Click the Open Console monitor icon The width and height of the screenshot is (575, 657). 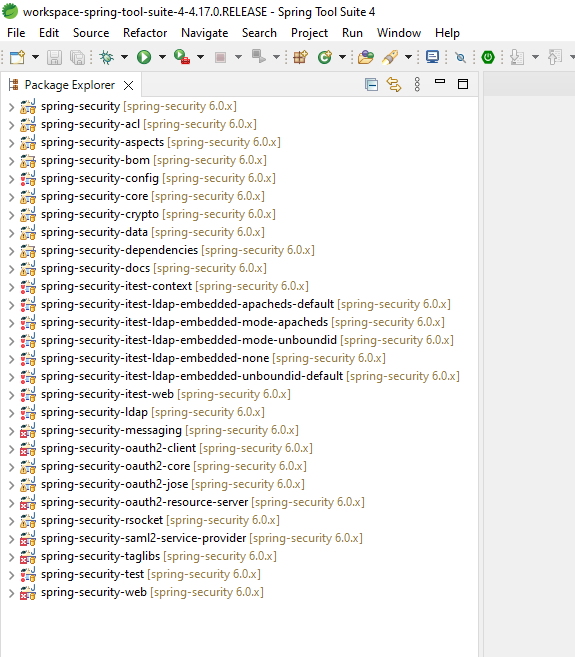pyautogui.click(x=432, y=57)
